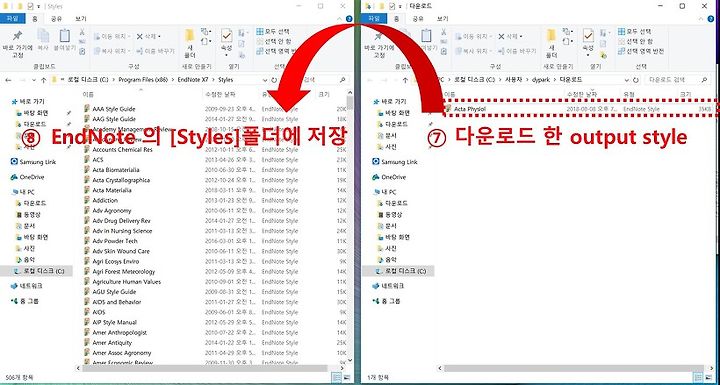The image size is (720, 385).
Task: Select AAA Style Guide file
Action: (113, 109)
